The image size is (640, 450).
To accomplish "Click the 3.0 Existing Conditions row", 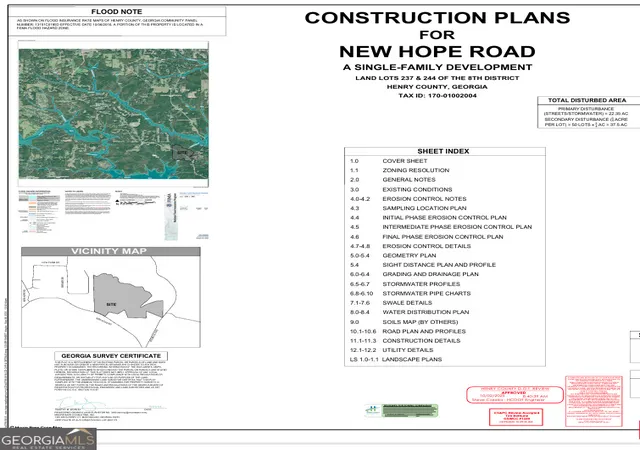I will [x=401, y=189].
